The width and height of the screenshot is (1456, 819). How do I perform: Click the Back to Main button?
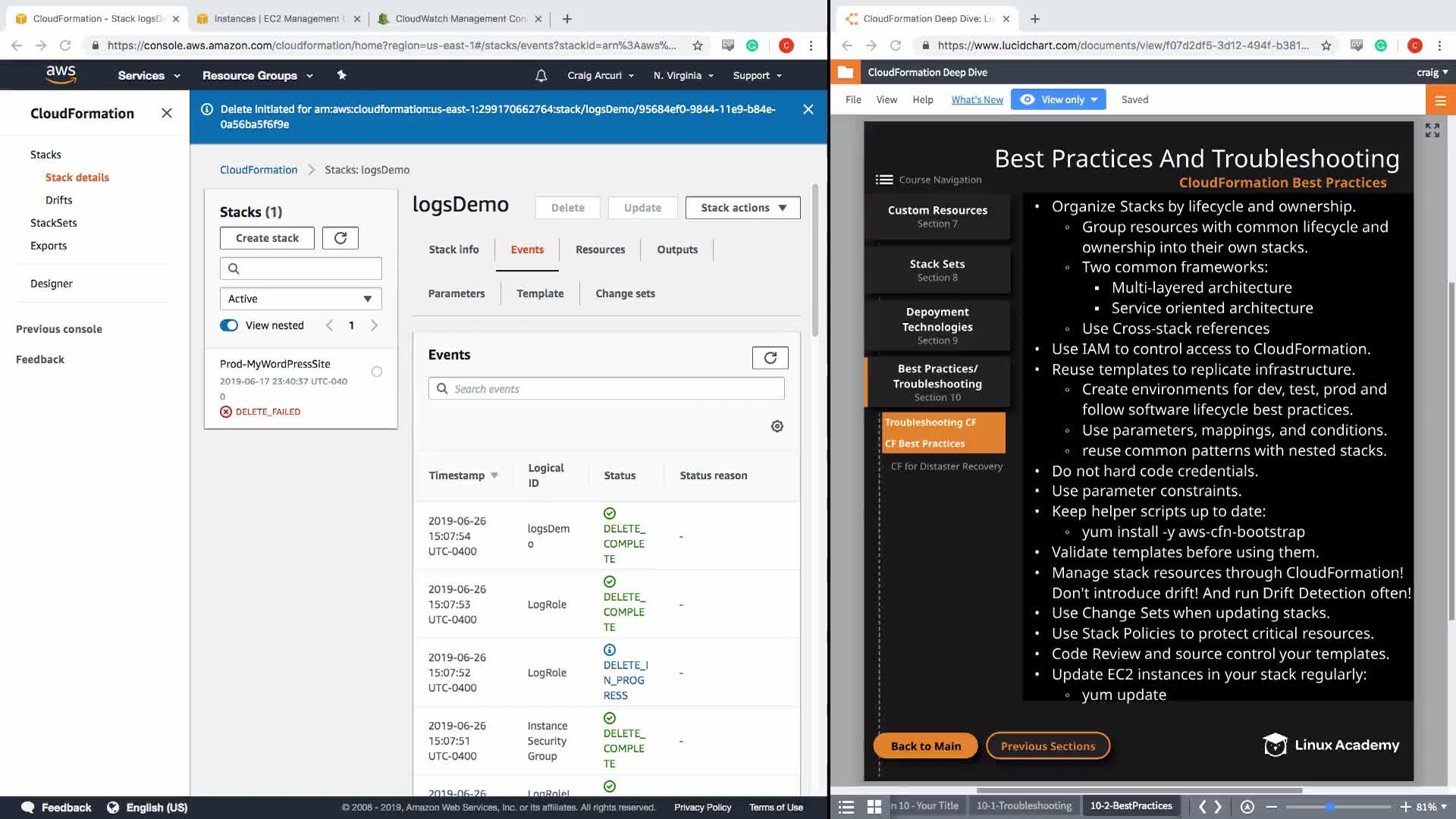(925, 746)
